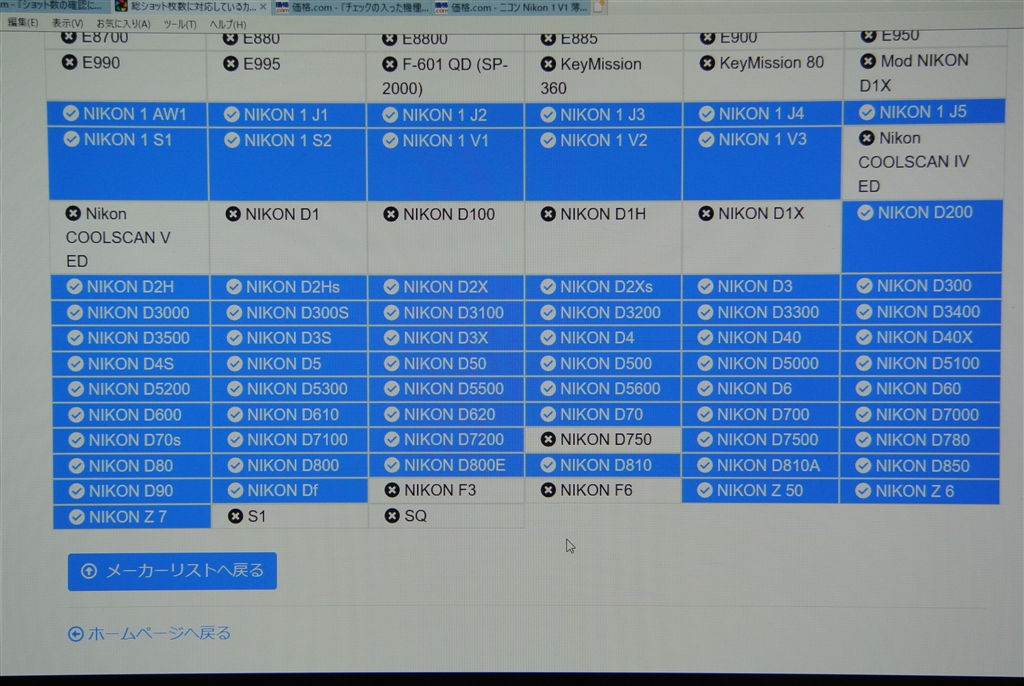Screen dimensions: 1024x686
Task: Select the NIKON D70s cell
Action: (x=131, y=440)
